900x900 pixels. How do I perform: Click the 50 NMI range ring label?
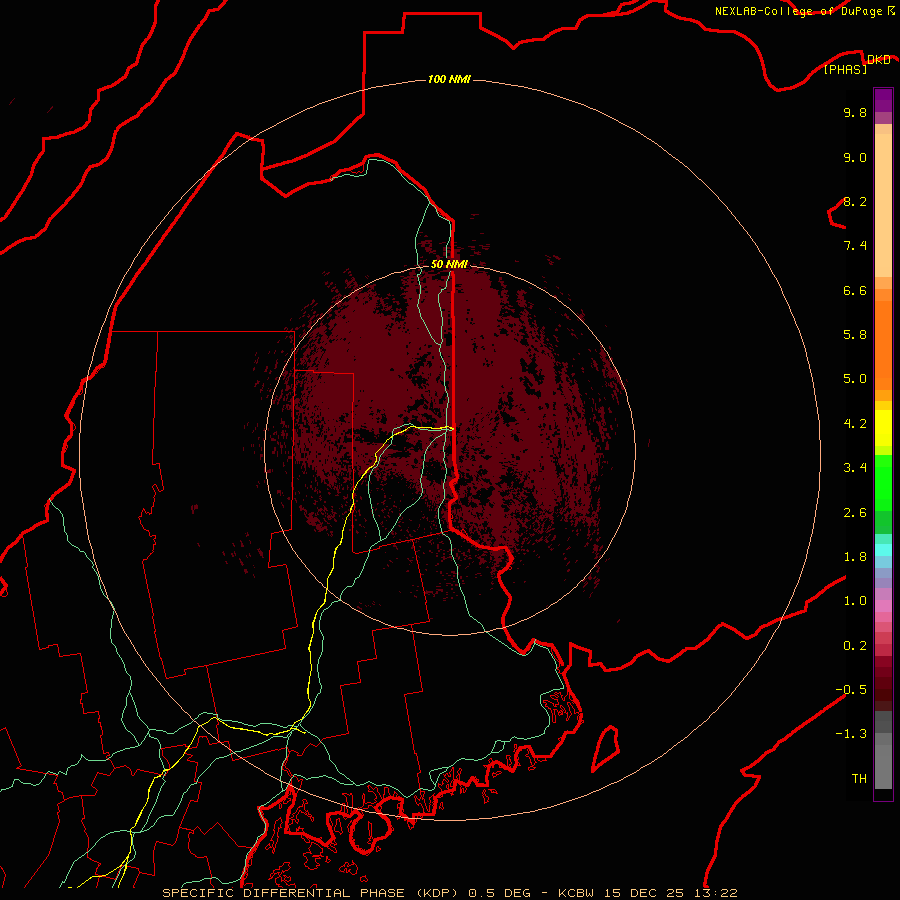(449, 264)
